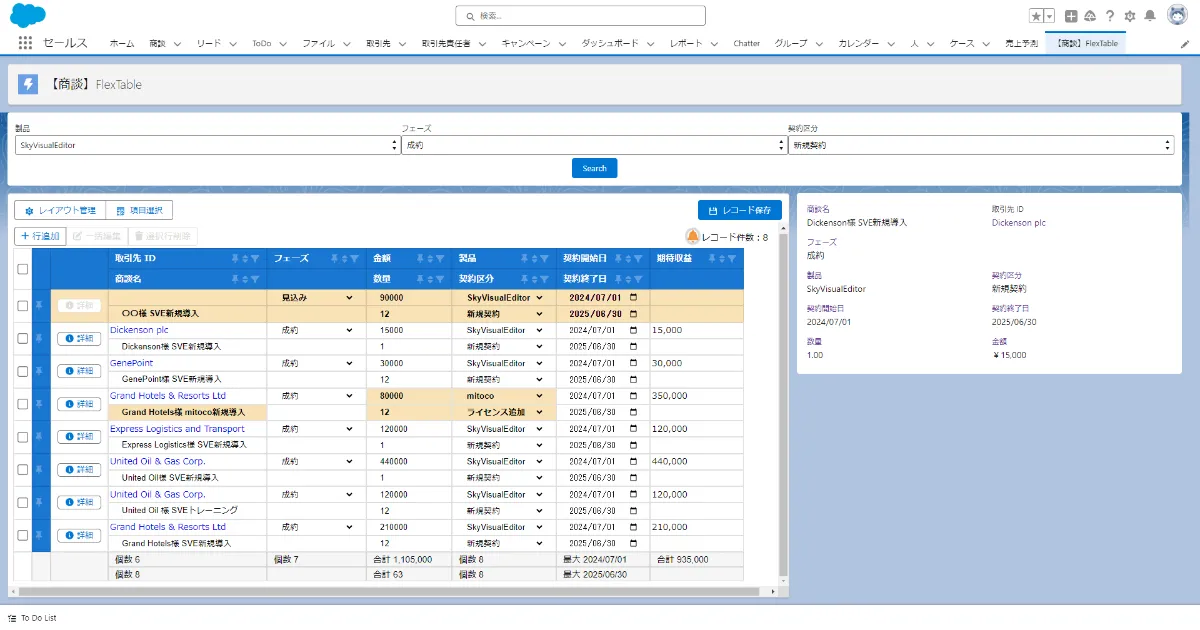Toggle the select-all checkbox in table header

(23, 268)
